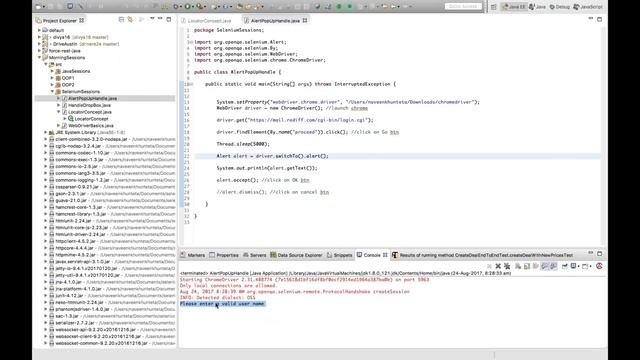Expand the force-rest-java project

39,51
